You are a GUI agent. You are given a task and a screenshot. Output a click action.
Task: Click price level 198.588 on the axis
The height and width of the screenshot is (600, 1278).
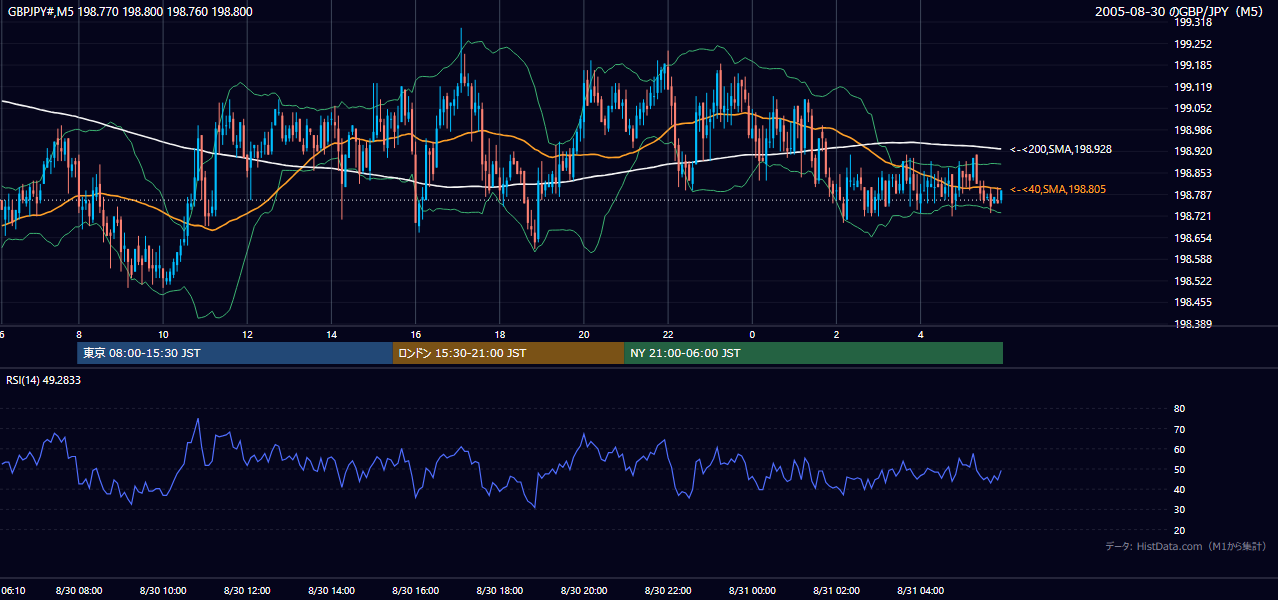pos(1194,259)
